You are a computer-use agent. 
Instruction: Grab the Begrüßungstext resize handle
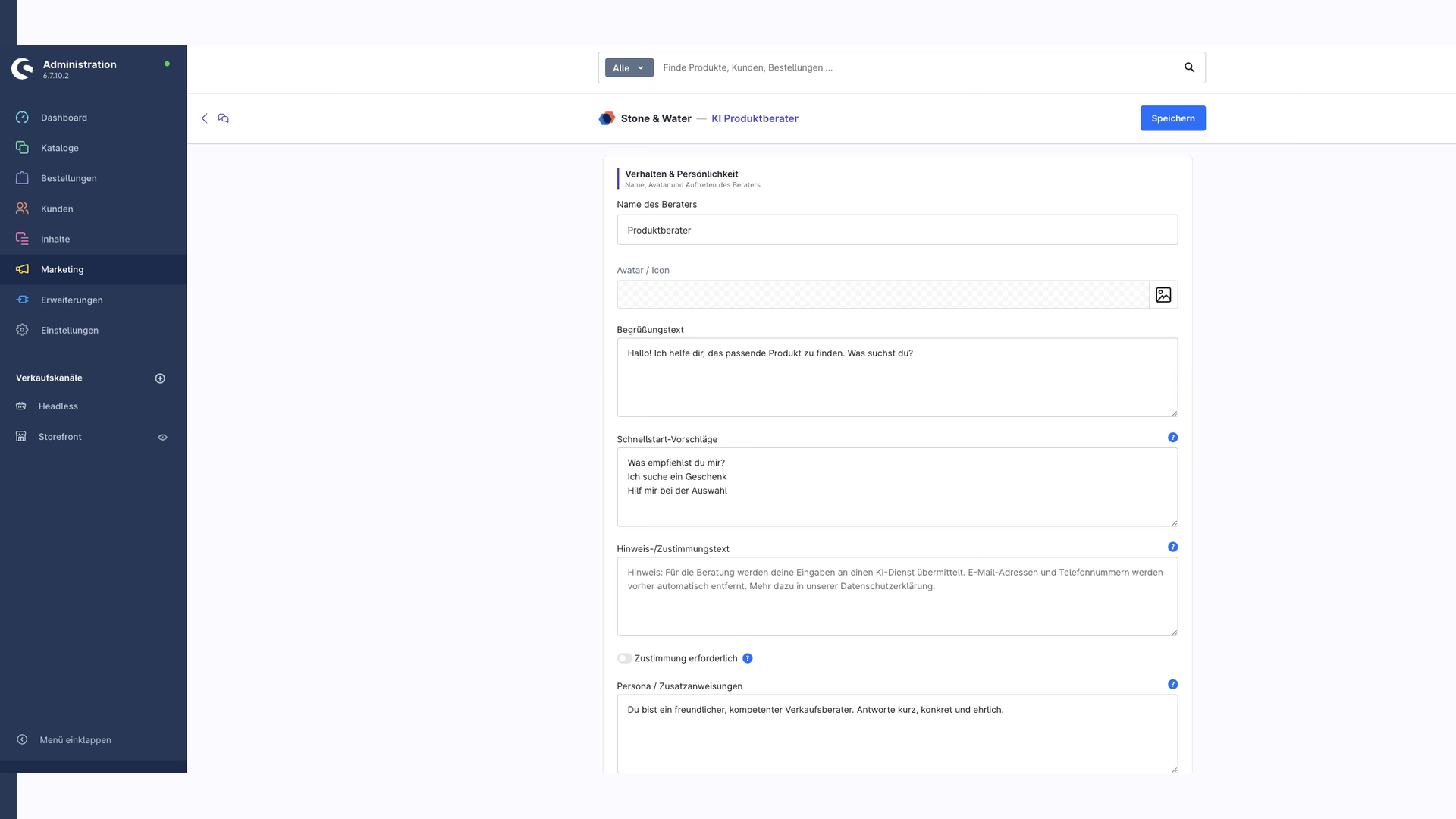click(x=1174, y=413)
